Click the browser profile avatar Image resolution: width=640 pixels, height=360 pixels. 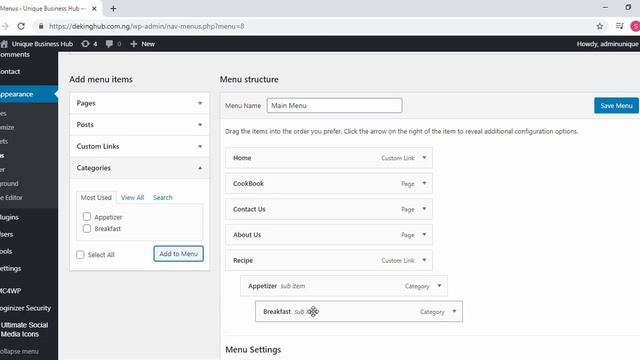click(x=635, y=26)
